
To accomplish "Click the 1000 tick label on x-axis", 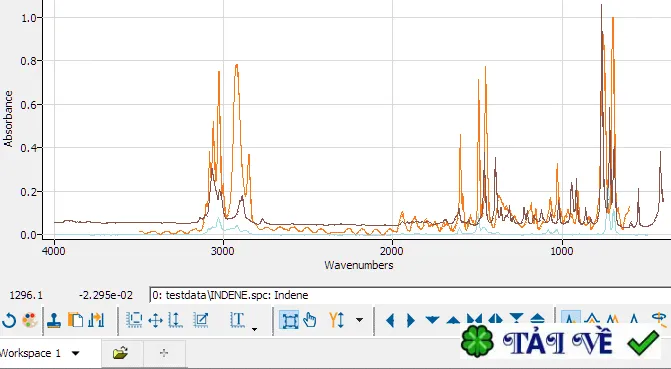I will tap(561, 250).
